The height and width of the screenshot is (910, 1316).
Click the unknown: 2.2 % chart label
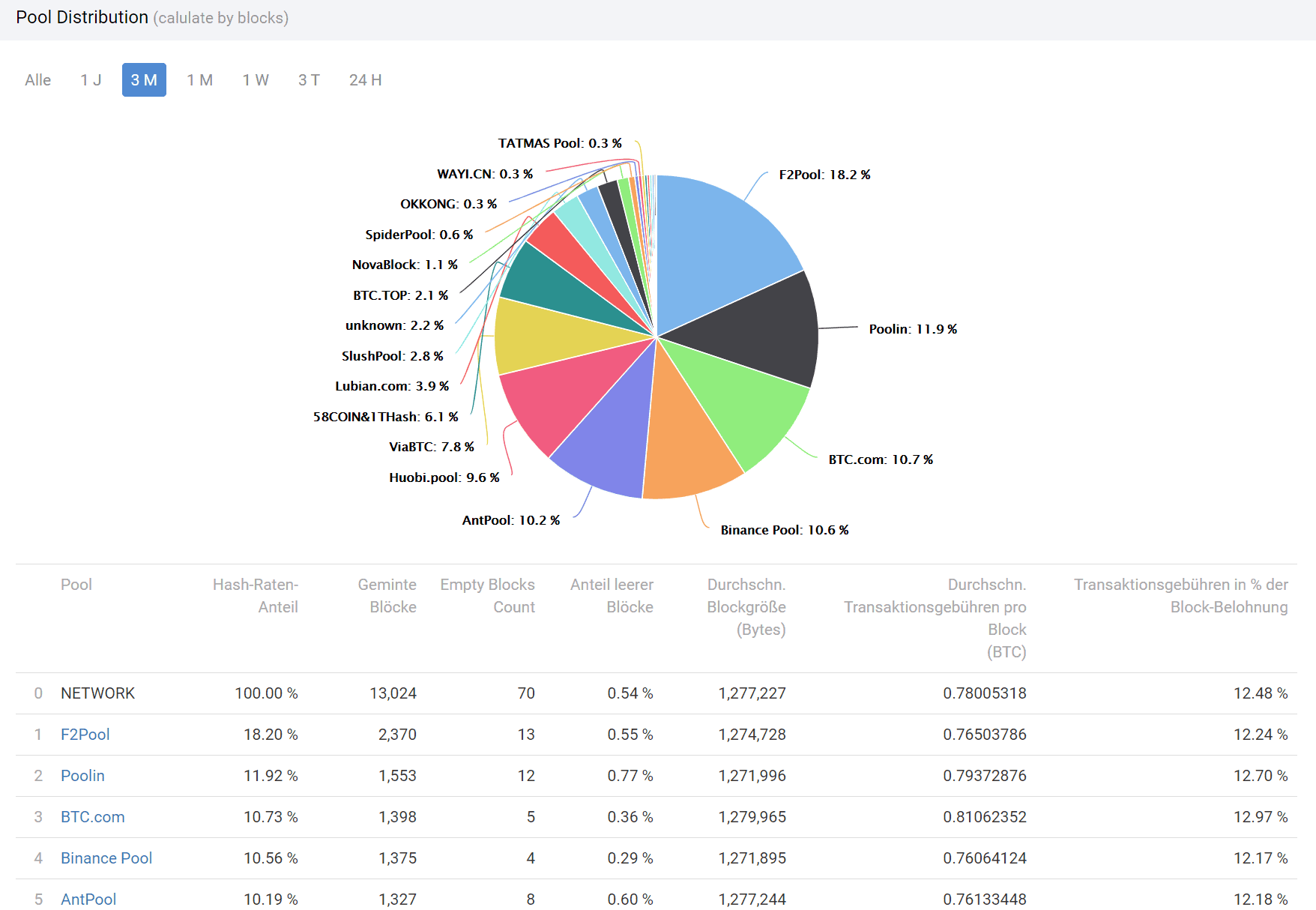click(x=394, y=325)
